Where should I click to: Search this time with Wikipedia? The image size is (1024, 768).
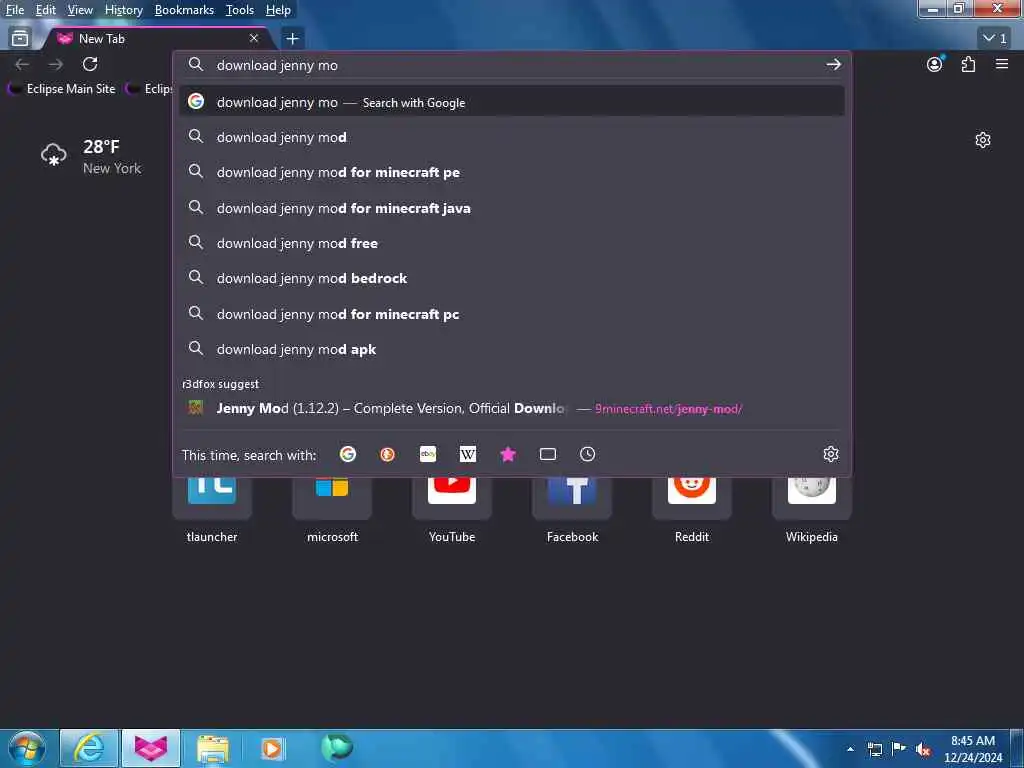468,454
